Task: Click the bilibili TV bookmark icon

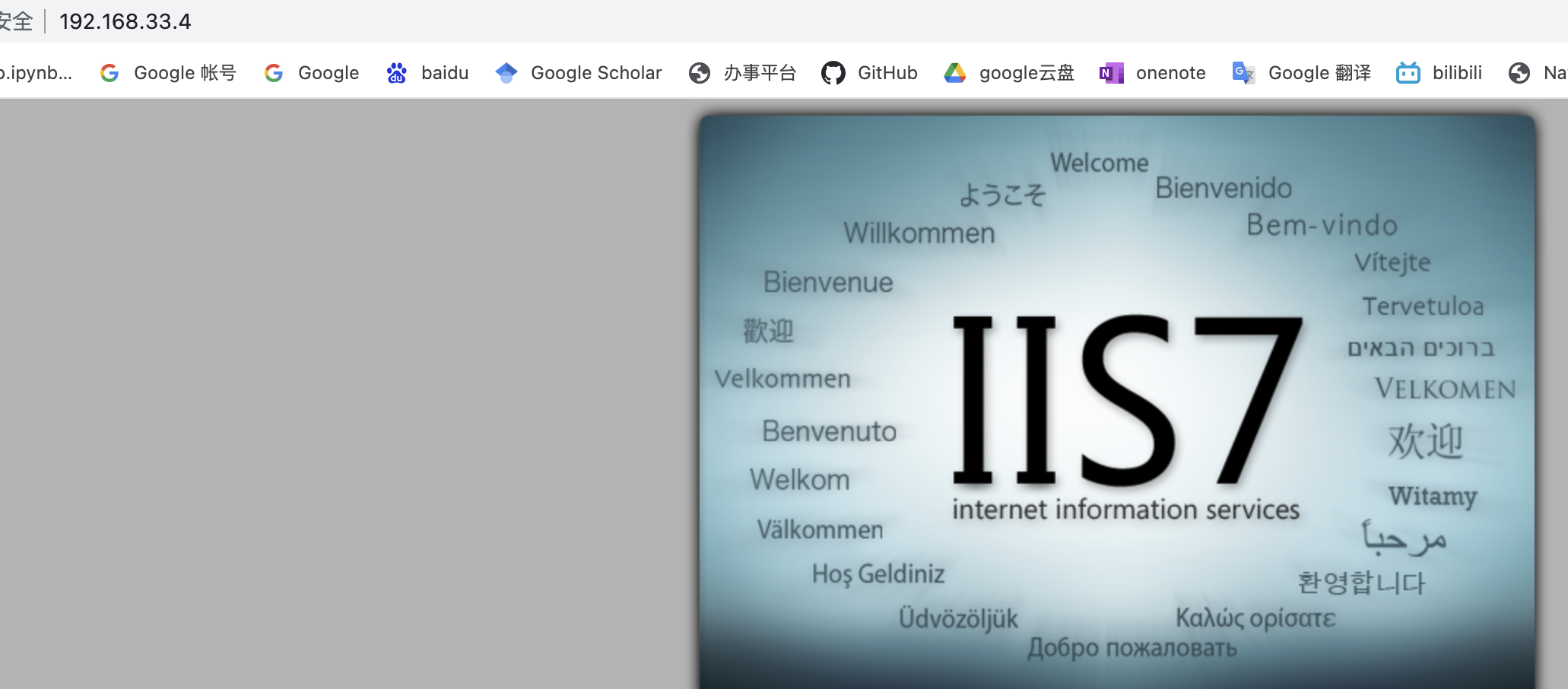Action: click(1408, 73)
